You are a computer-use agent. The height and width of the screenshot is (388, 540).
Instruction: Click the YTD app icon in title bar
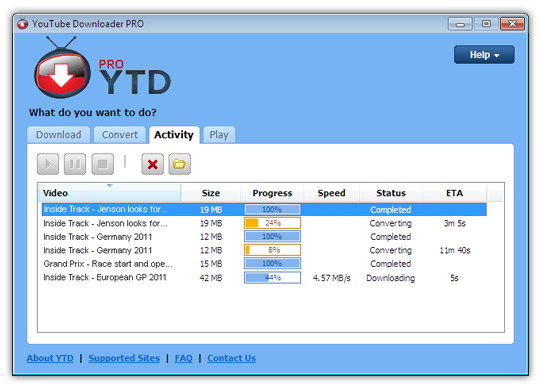(22, 23)
